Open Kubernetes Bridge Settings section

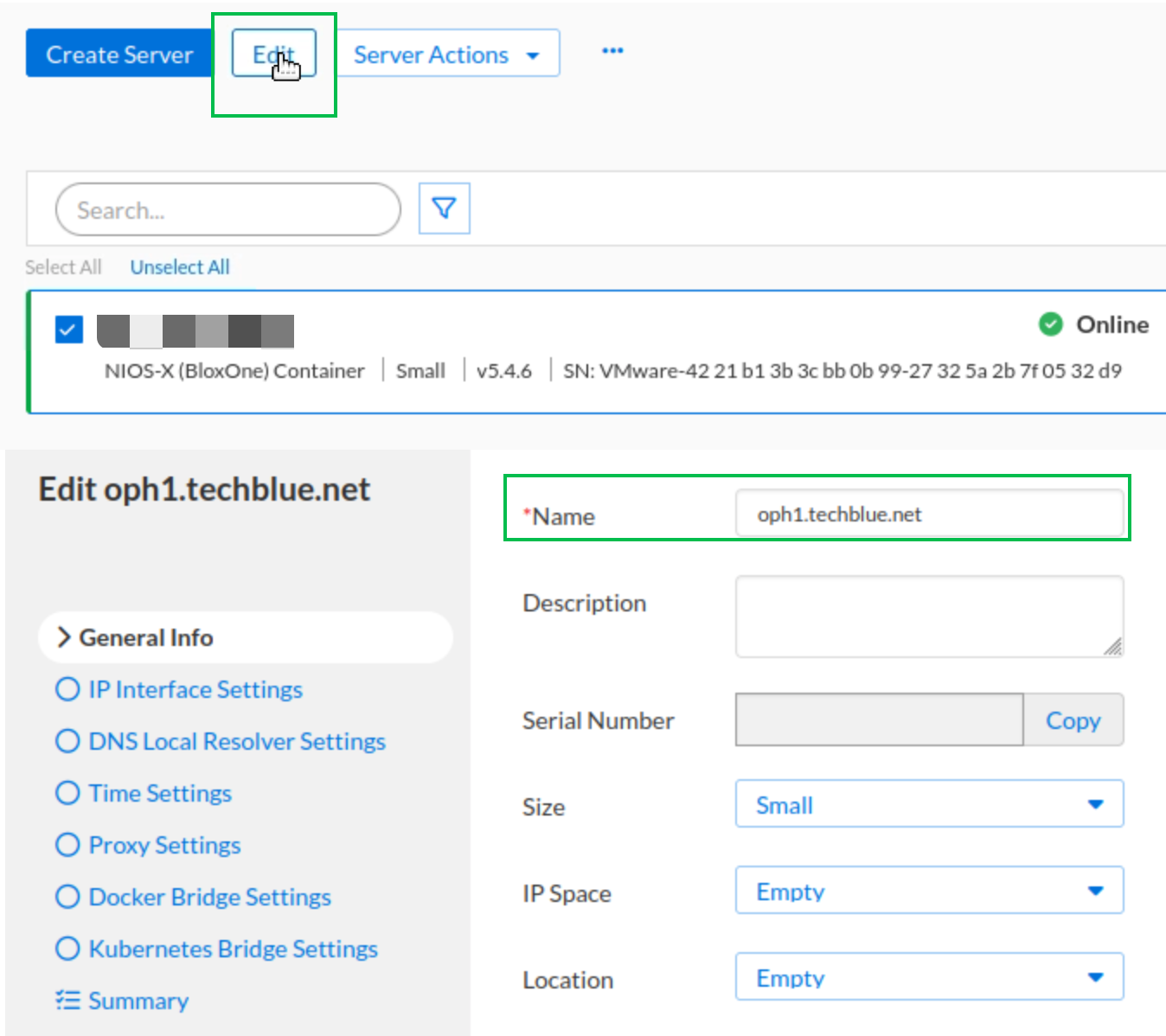click(x=233, y=949)
